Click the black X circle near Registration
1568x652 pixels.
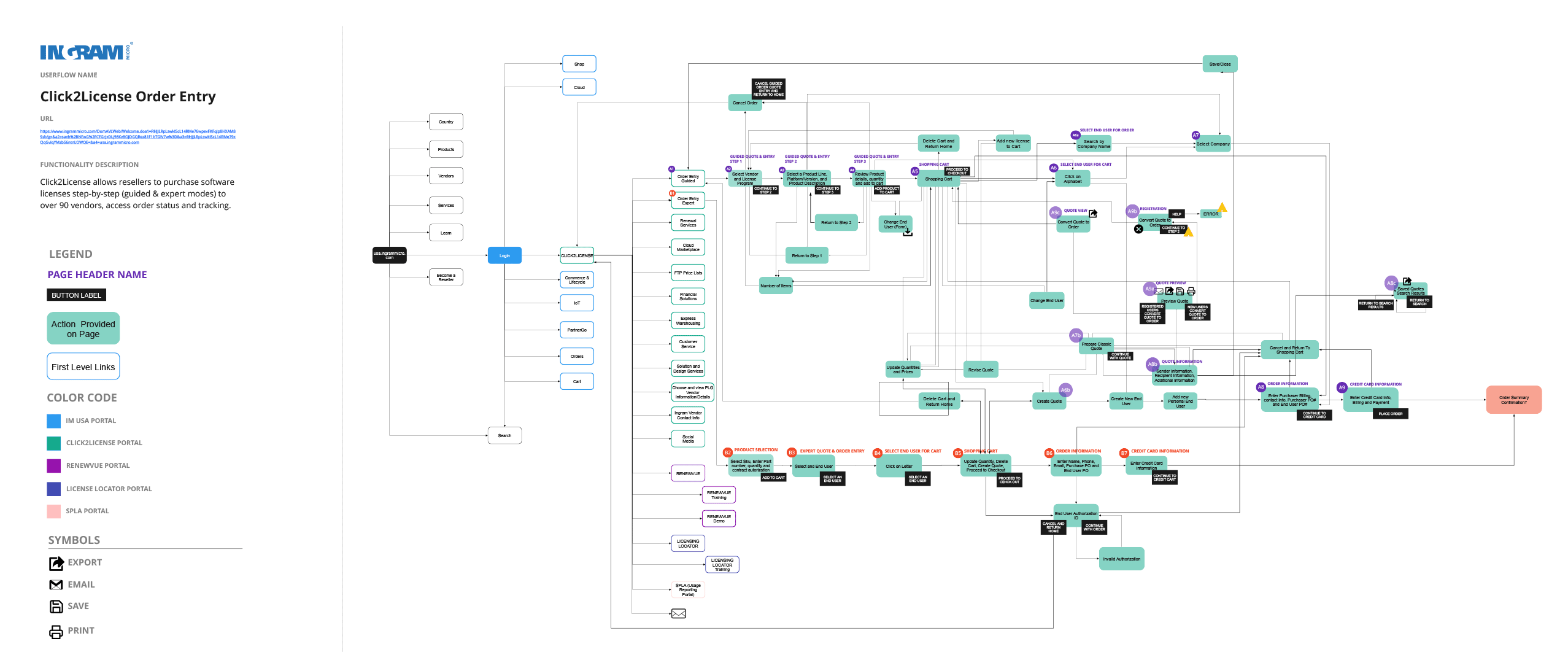pos(1138,229)
